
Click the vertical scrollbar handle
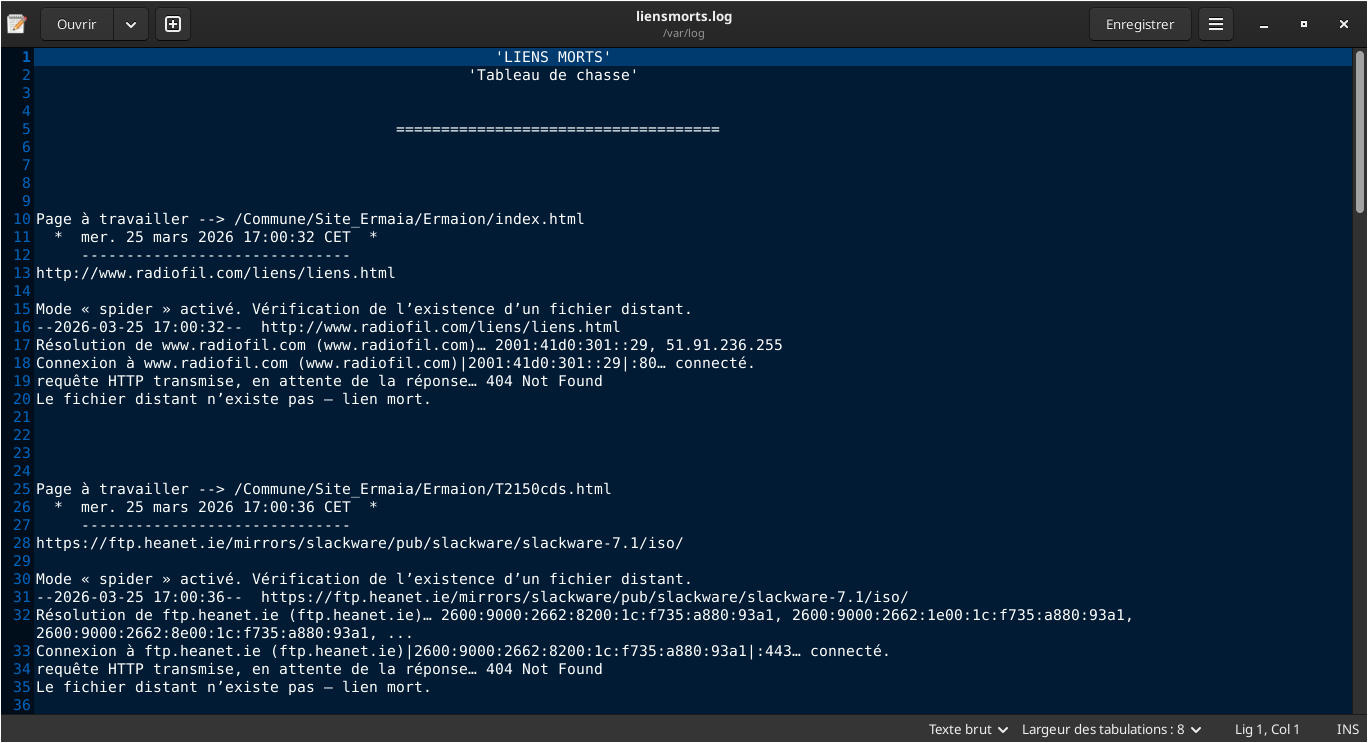tap(1360, 130)
